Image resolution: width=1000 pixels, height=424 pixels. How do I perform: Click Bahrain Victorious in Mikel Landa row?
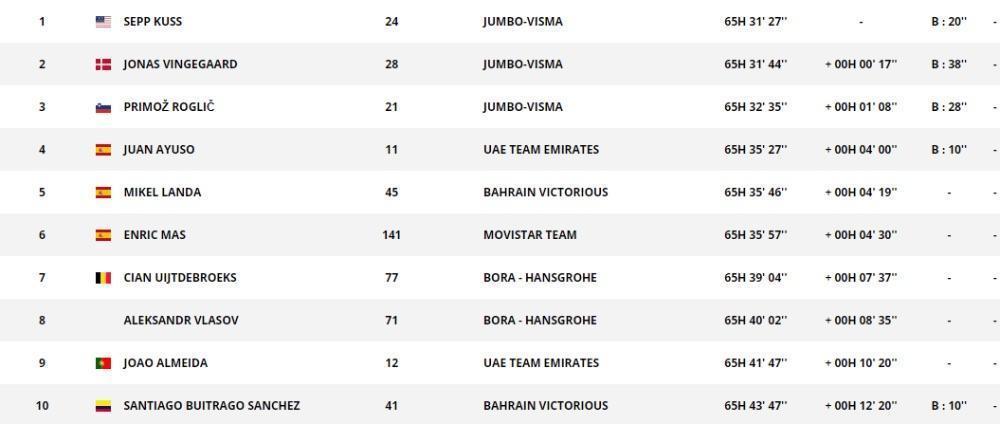tap(545, 193)
